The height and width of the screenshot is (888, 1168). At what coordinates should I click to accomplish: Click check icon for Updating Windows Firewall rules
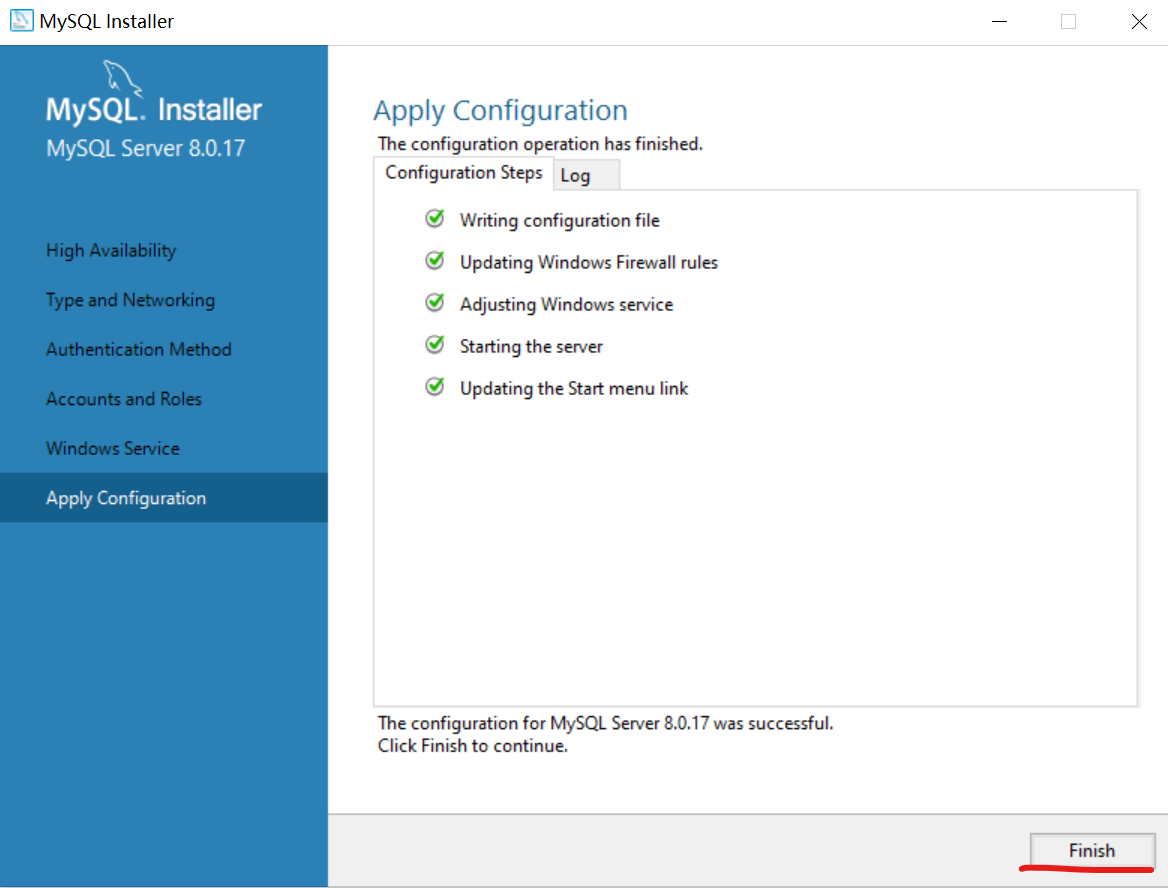(x=435, y=261)
